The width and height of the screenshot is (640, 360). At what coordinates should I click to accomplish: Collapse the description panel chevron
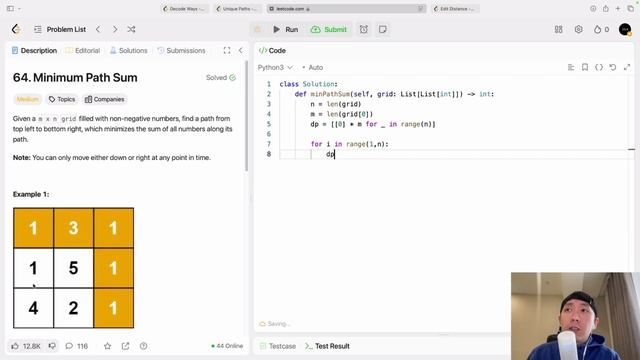pyautogui.click(x=240, y=51)
